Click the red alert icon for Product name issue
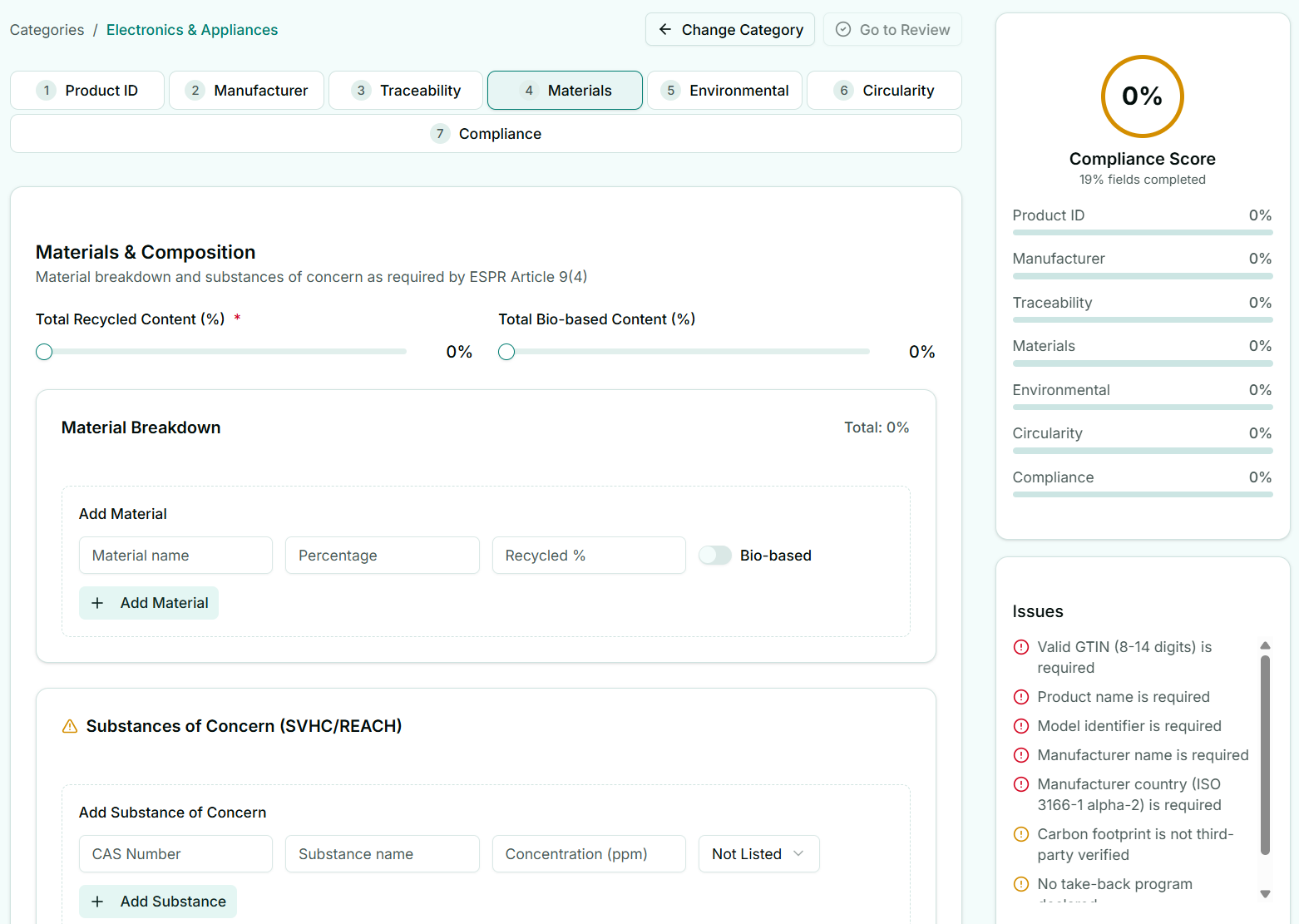The height and width of the screenshot is (924, 1299). [1021, 697]
